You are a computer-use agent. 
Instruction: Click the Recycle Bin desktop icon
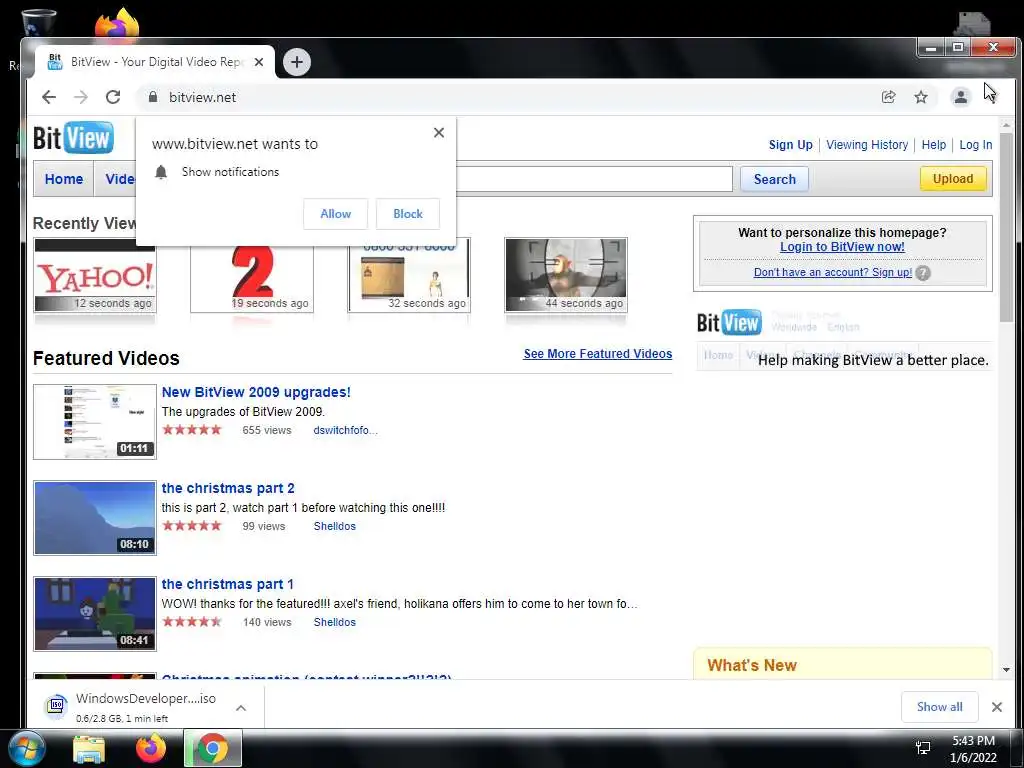click(x=39, y=22)
